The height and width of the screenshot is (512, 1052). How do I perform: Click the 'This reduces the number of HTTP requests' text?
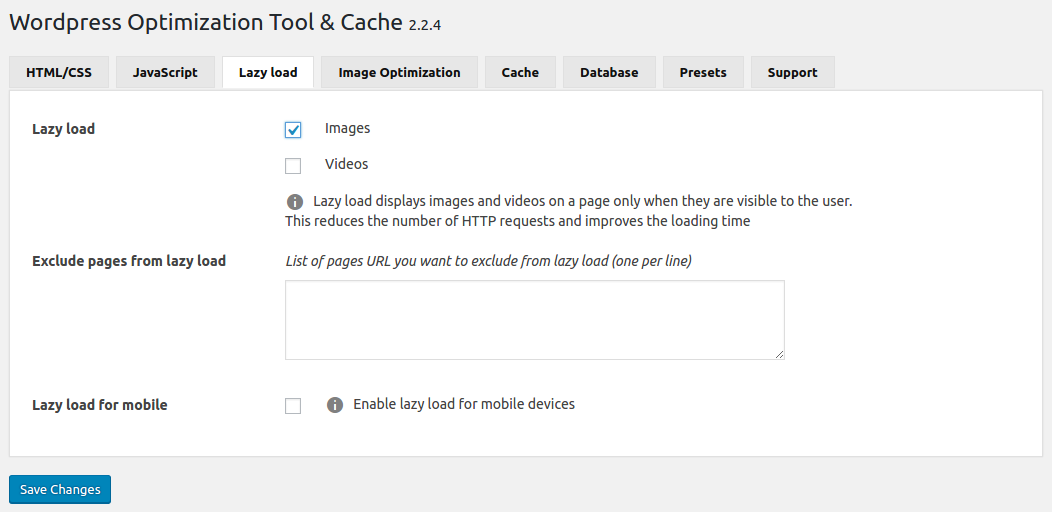pos(517,221)
